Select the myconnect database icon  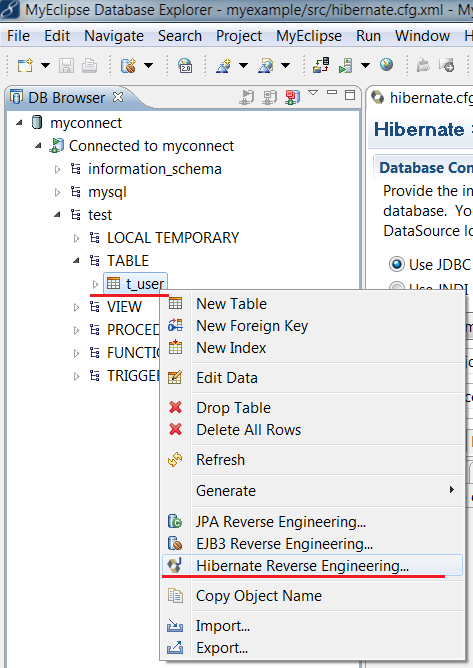click(37, 122)
